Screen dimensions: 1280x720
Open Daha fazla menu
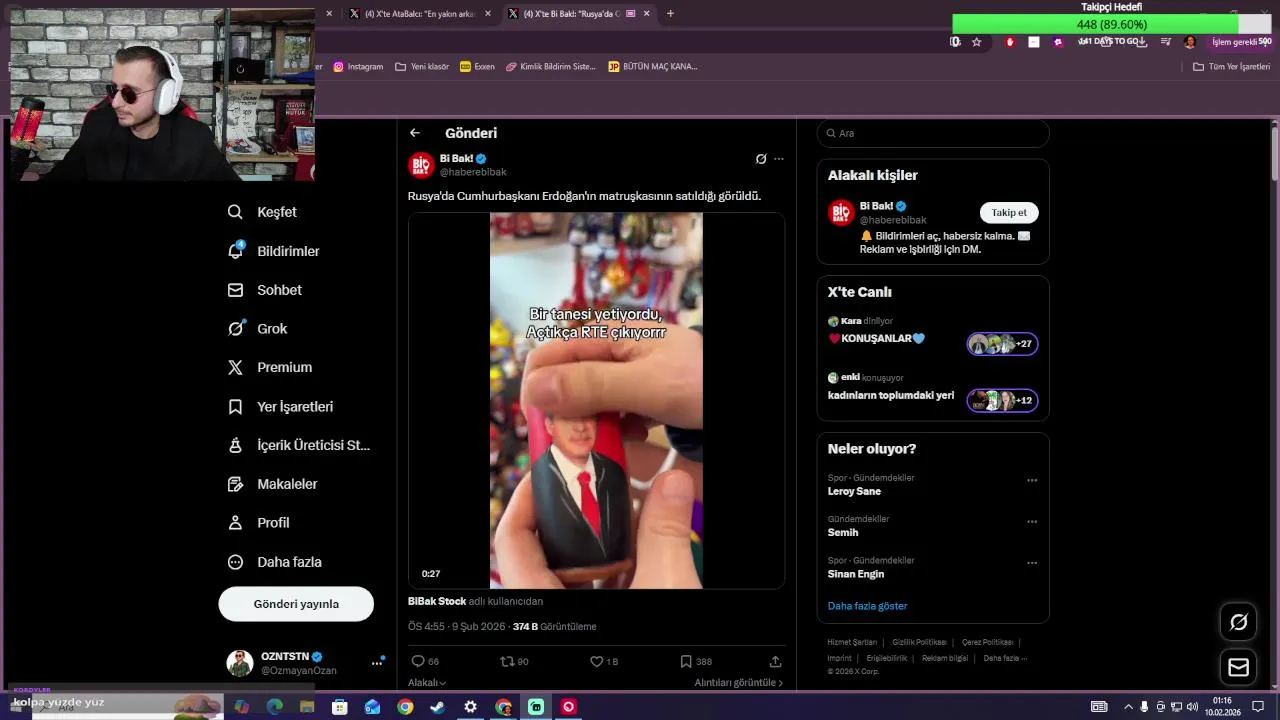[275, 562]
